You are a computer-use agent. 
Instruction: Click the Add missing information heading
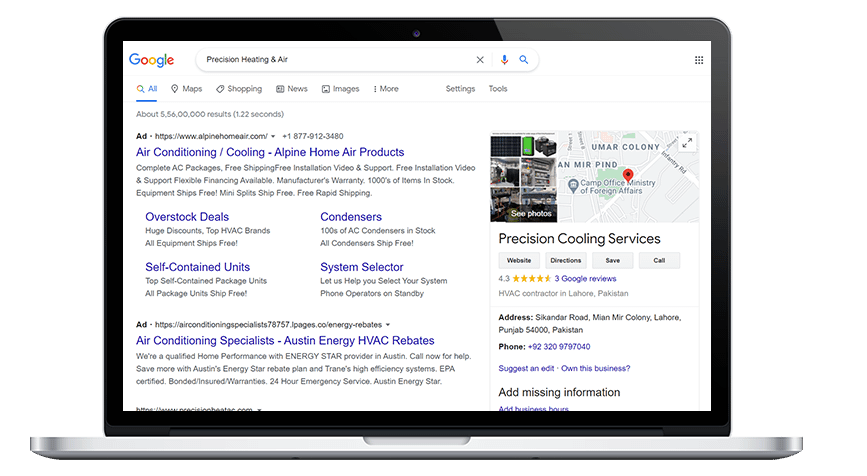coord(559,393)
